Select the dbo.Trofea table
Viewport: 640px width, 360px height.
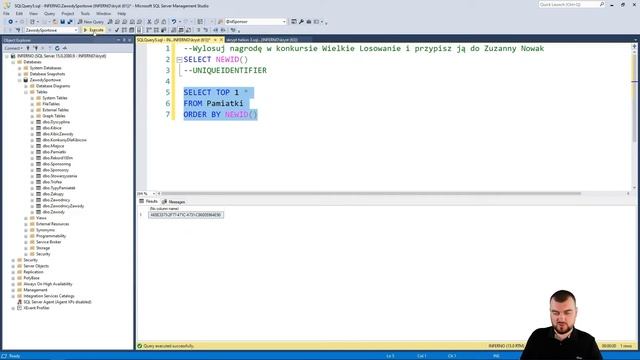52,182
